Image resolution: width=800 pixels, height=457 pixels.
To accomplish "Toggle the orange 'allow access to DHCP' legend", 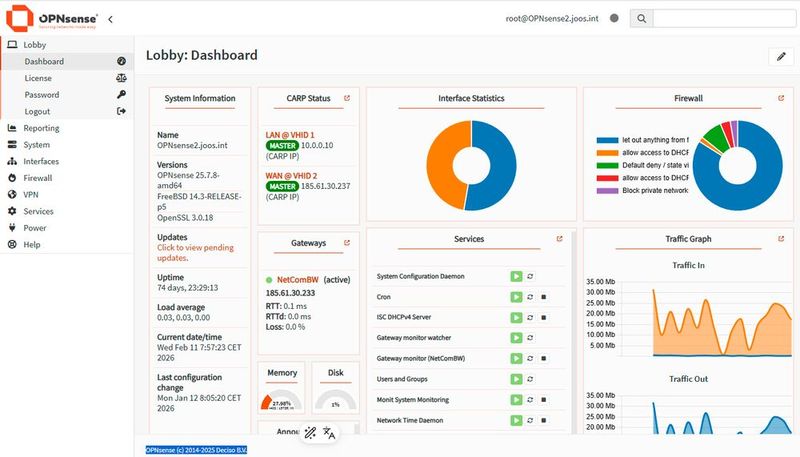I will click(642, 153).
